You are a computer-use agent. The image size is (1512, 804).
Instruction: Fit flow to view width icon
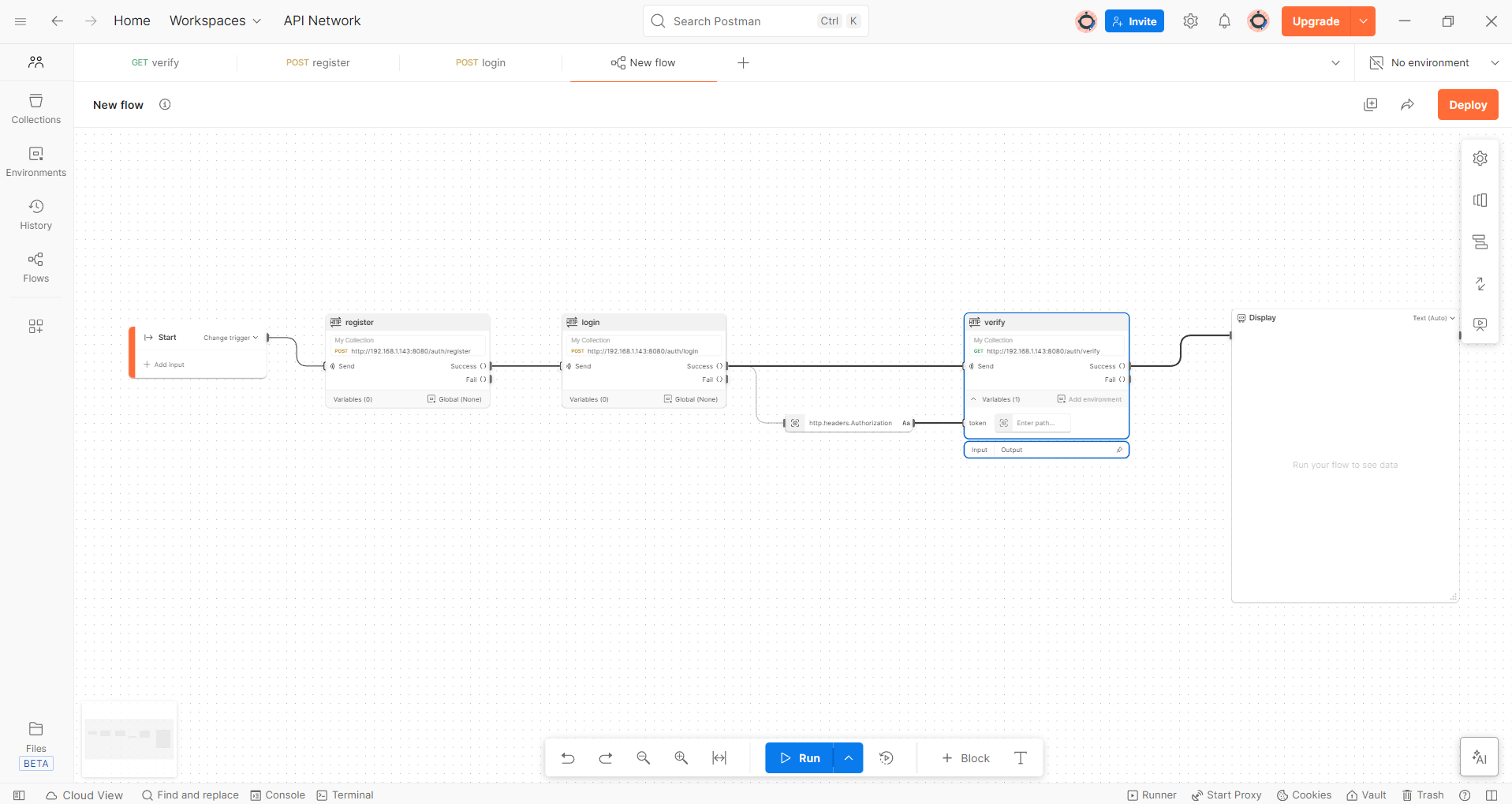[x=719, y=758]
